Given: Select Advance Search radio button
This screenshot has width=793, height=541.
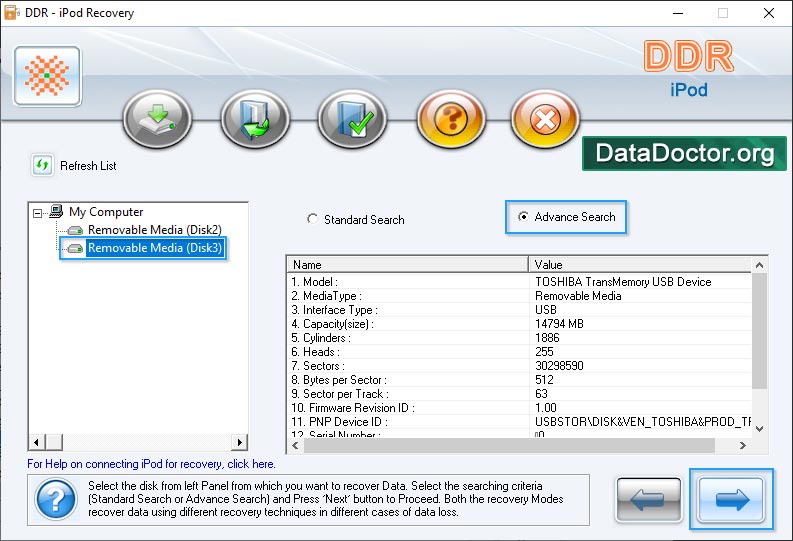Looking at the screenshot, I should coord(523,216).
